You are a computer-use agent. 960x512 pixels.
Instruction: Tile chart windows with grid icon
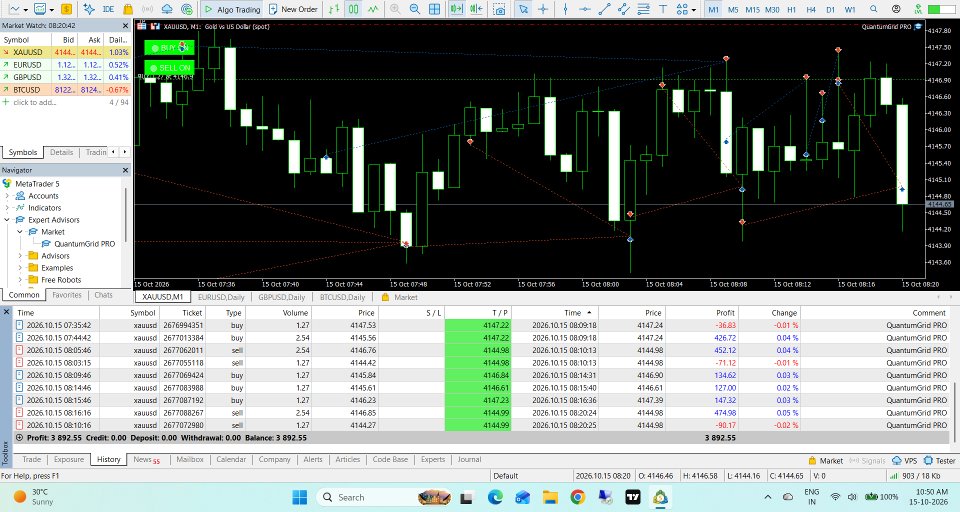click(435, 9)
